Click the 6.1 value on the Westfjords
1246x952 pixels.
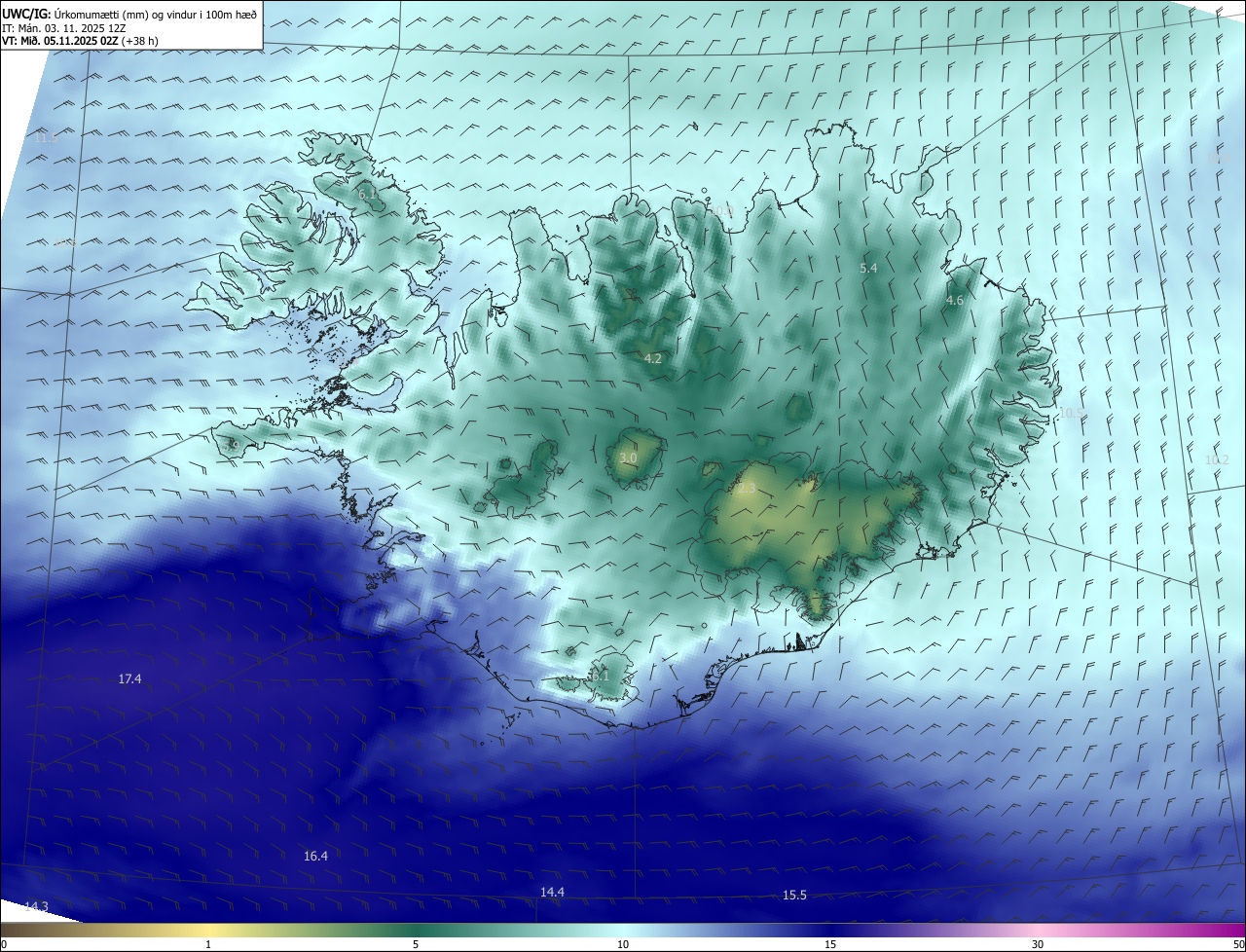367,195
